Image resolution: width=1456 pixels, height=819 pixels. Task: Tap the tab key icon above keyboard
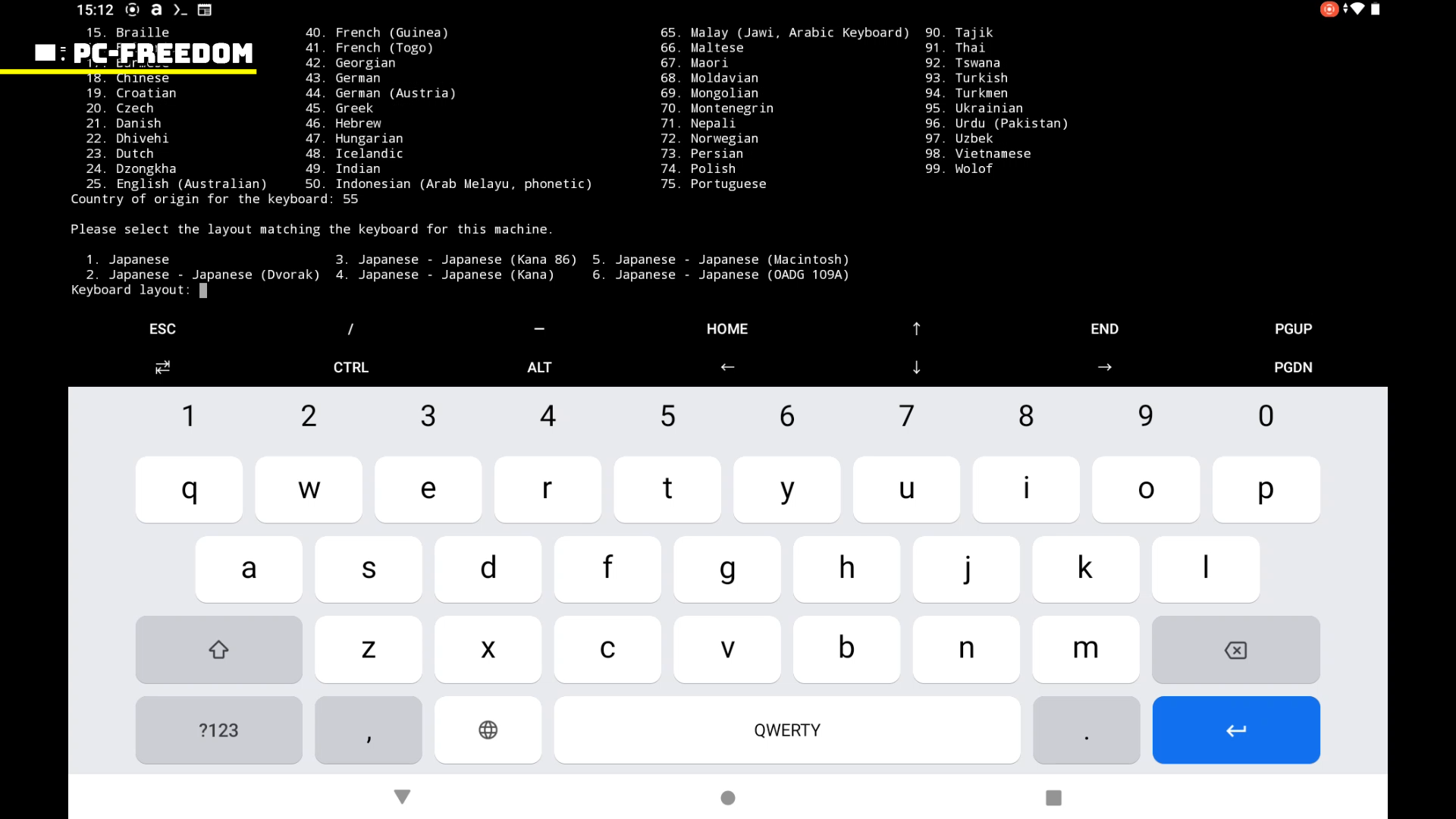tap(162, 367)
